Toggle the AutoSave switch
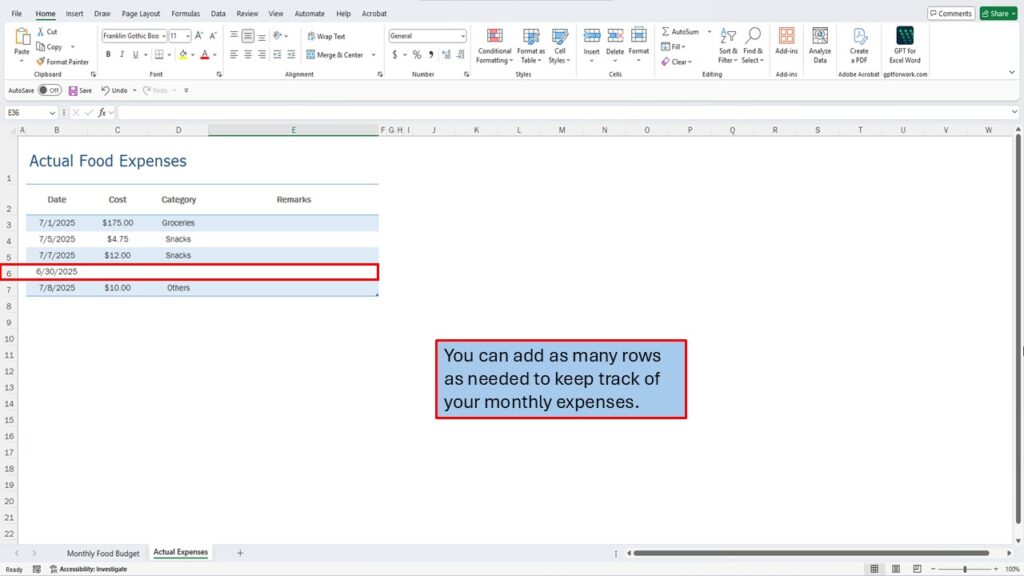This screenshot has height=576, width=1024. tap(49, 90)
